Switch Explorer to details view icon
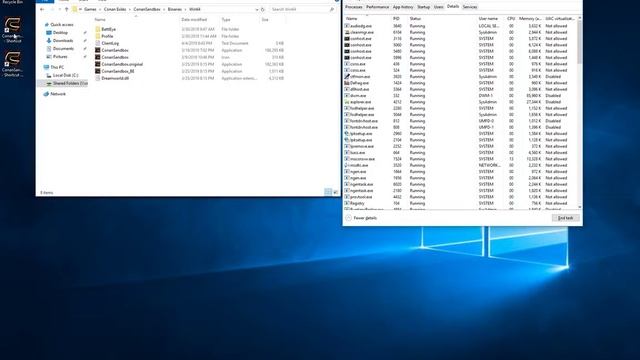 click(328, 192)
